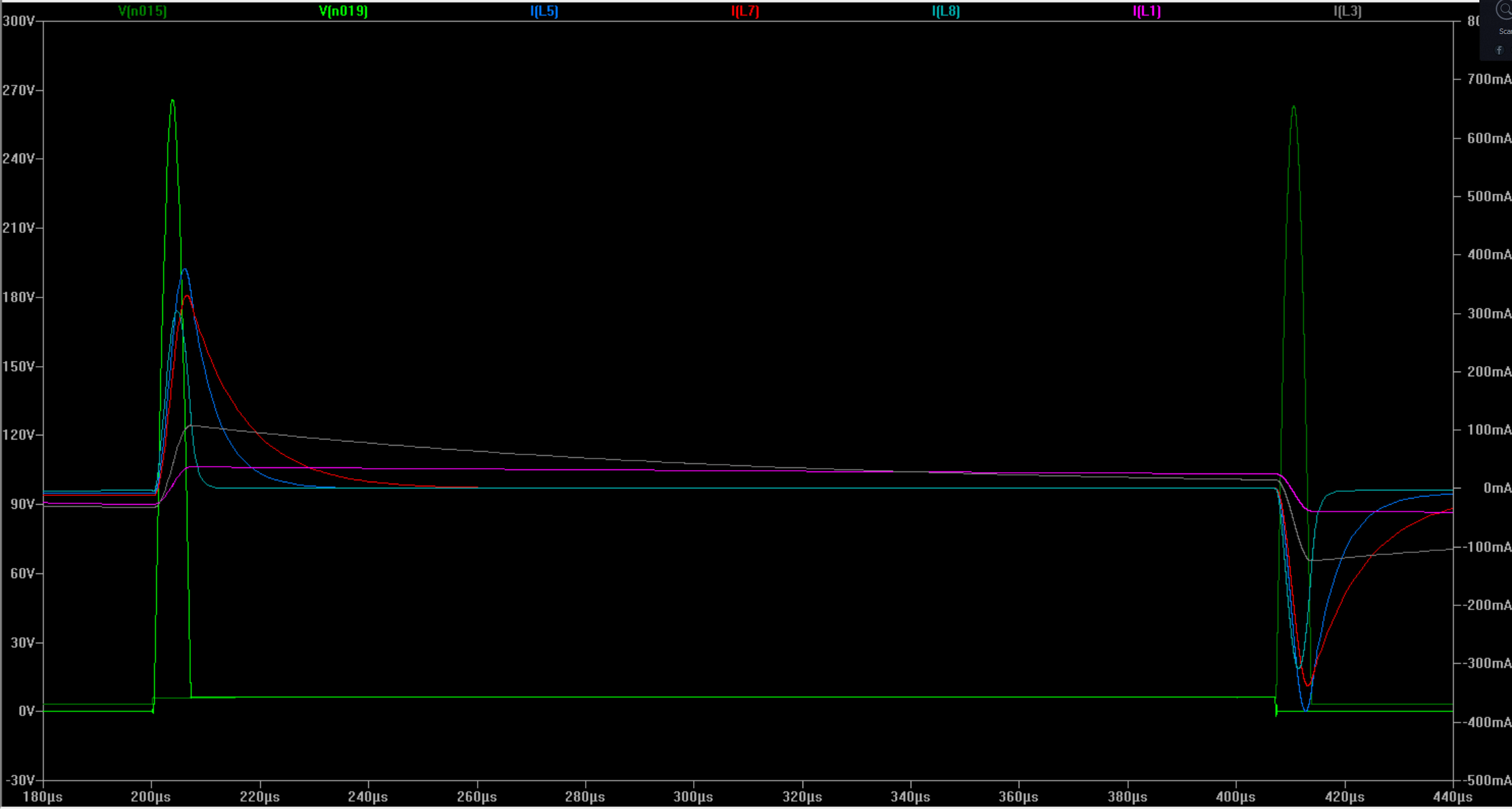Click the 0mA label on current axis
1512x809 pixels.
coord(1496,488)
